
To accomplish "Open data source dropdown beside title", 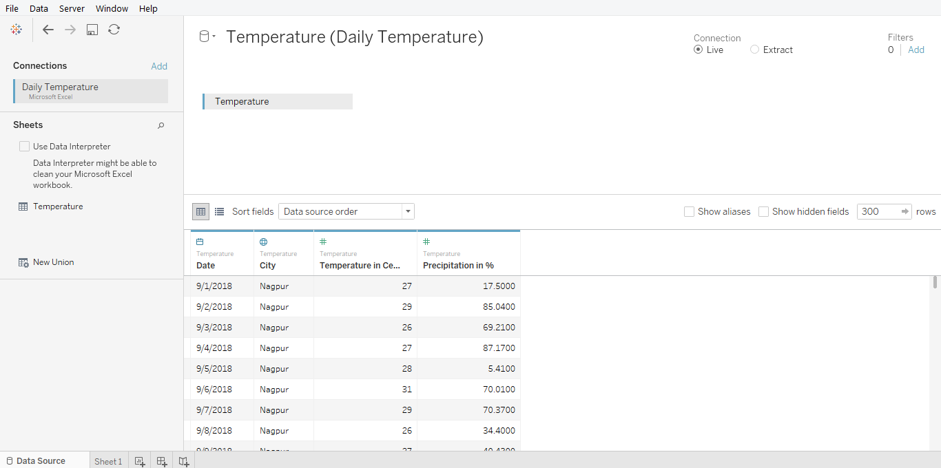I will (207, 37).
